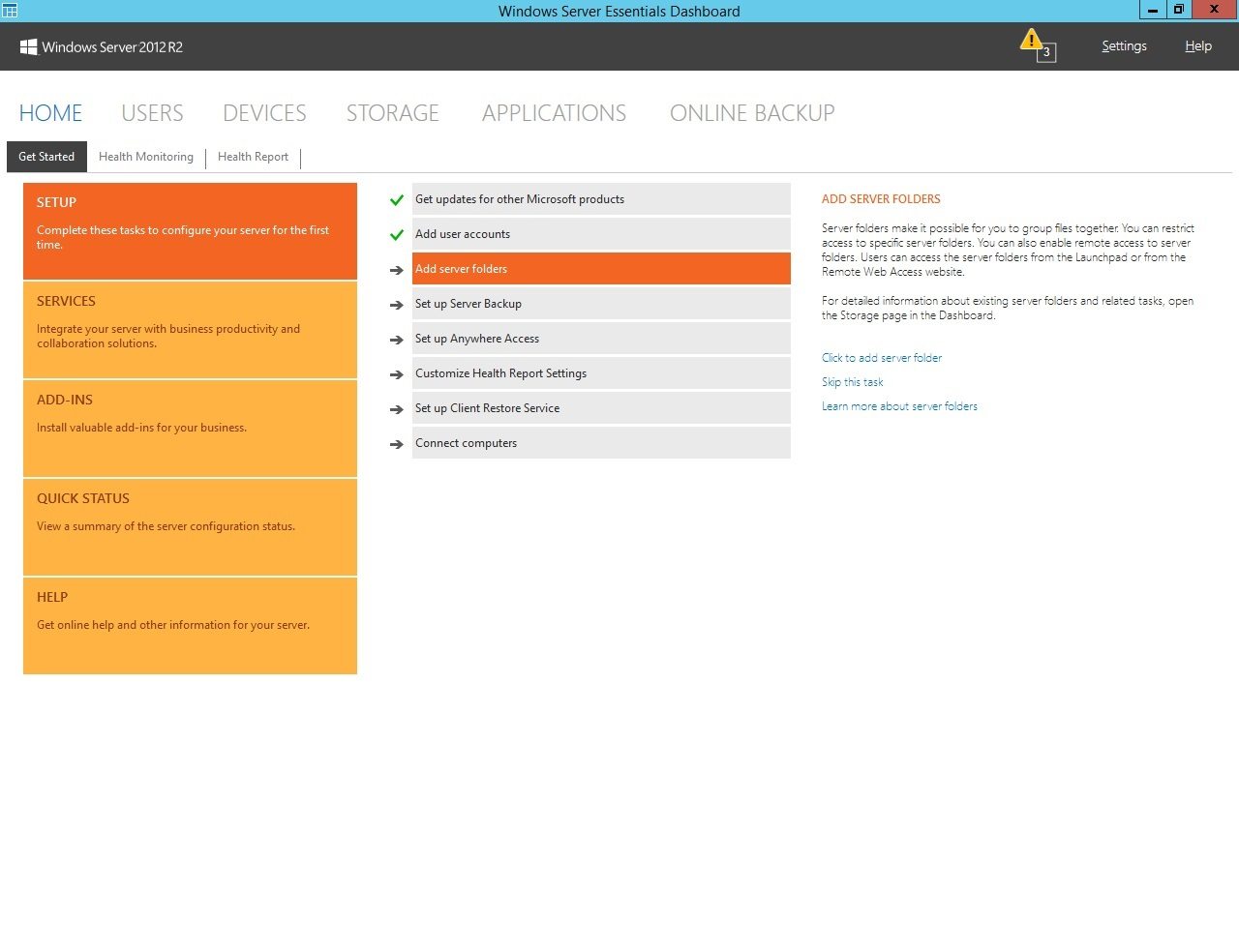The image size is (1239, 952).
Task: Click the dashboard app icon in the title bar
Action: click(10, 11)
